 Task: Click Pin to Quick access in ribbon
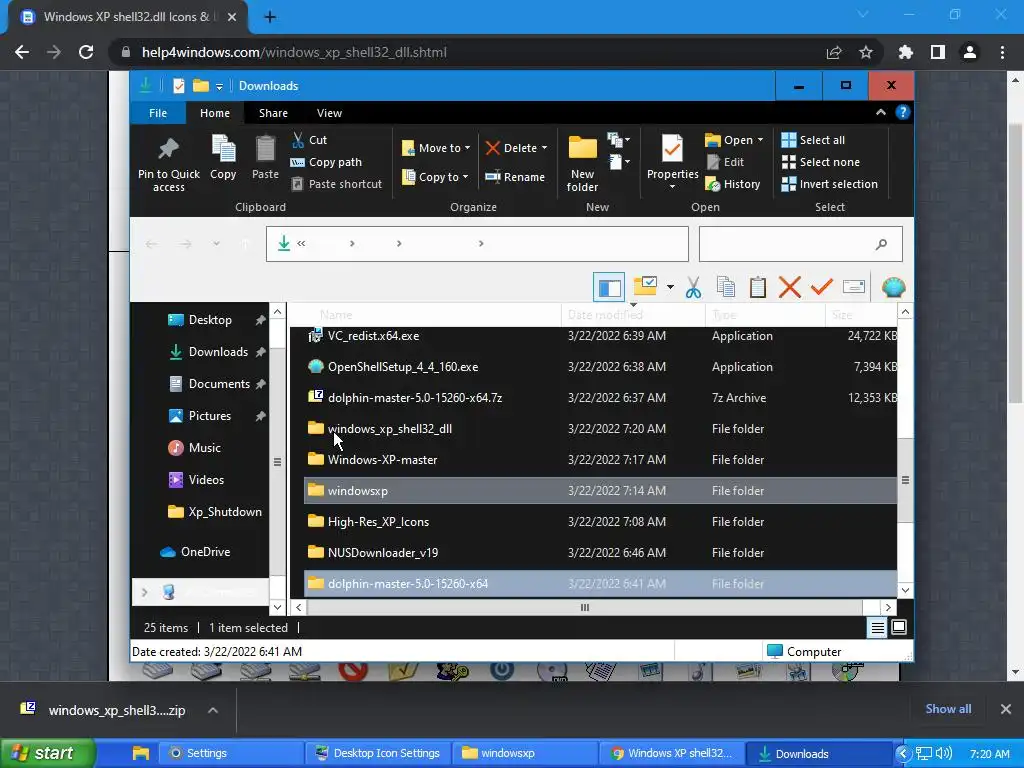click(x=168, y=164)
